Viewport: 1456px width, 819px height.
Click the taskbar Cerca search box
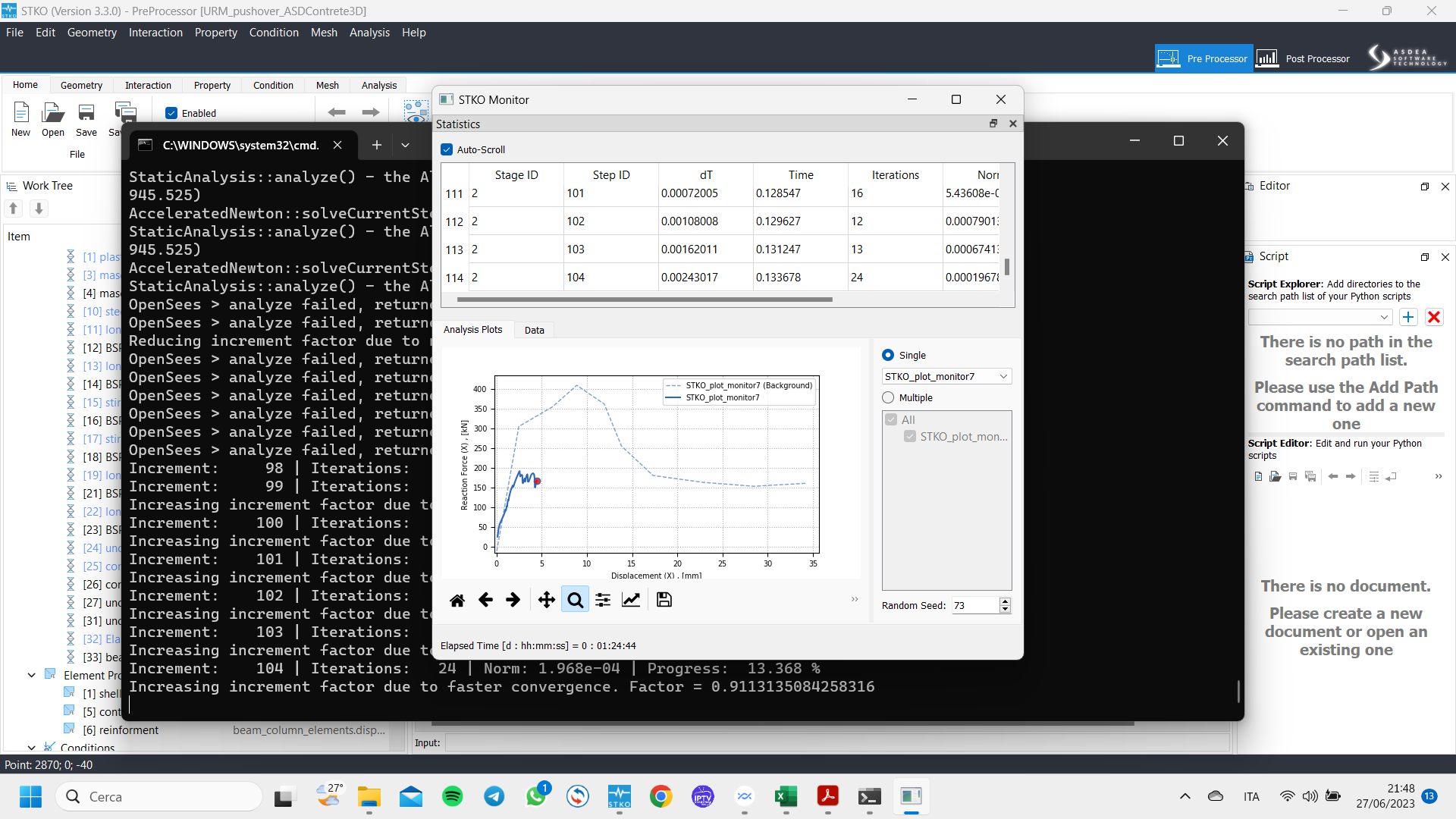coord(159,796)
